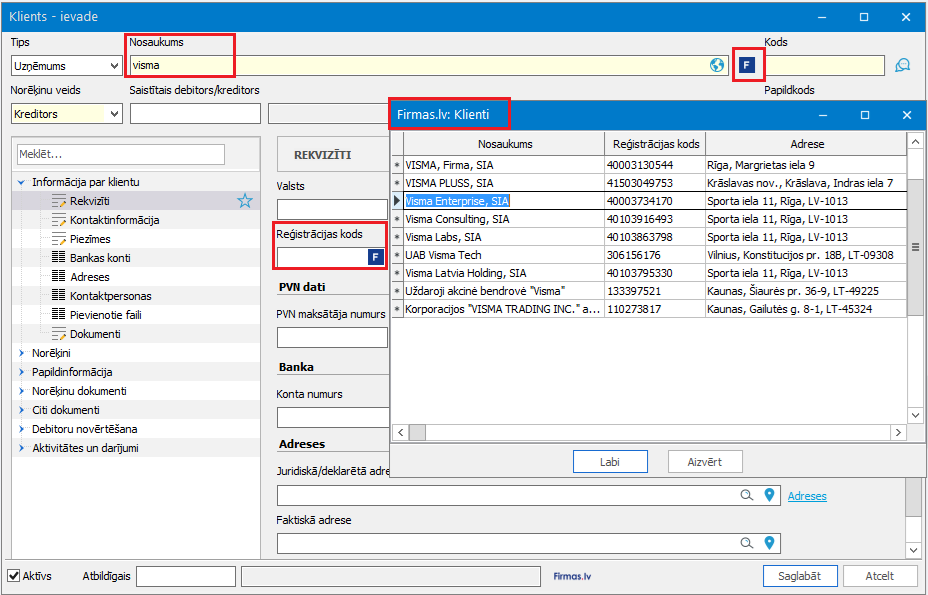Viewport: 928px width, 595px height.
Task: Click the favorite star beside Rekvizīti
Action: tap(245, 201)
